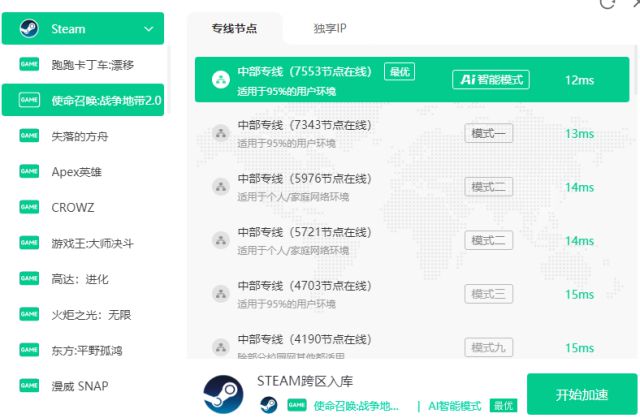Click node icon of 5721节点在线 row
This screenshot has height=418, width=640.
221,240
